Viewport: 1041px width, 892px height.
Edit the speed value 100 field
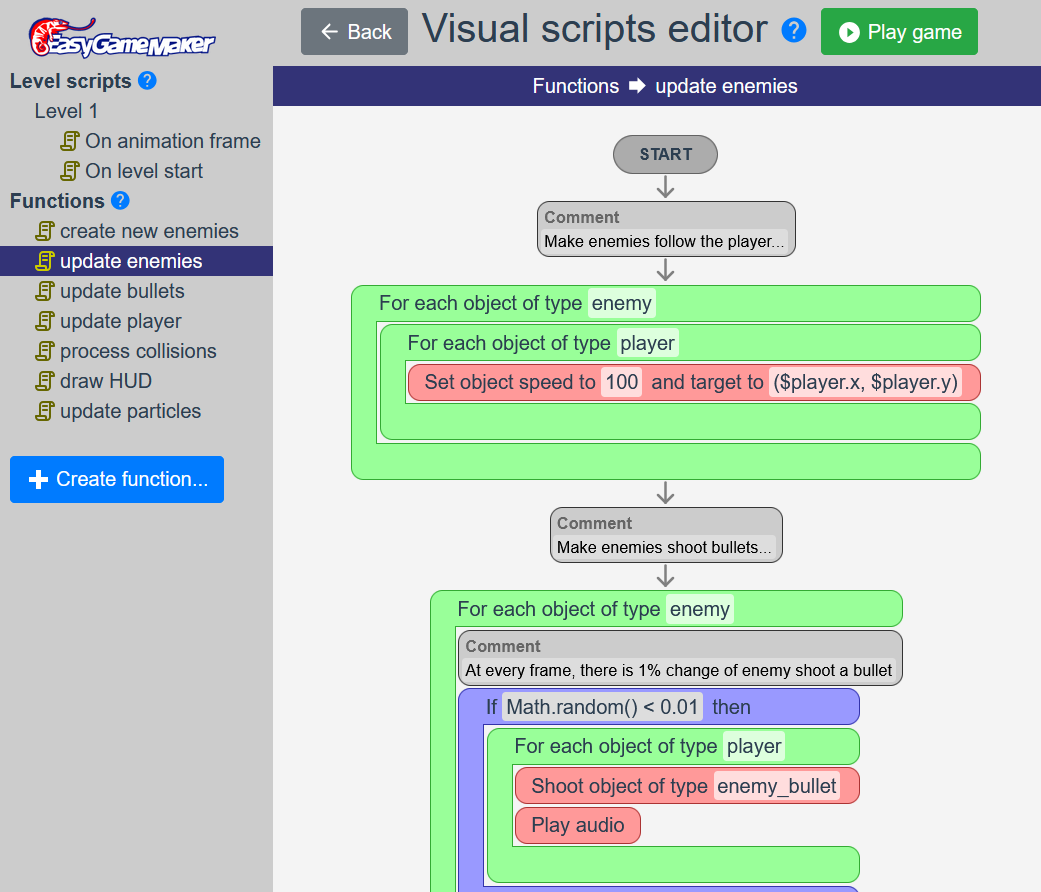tap(621, 382)
